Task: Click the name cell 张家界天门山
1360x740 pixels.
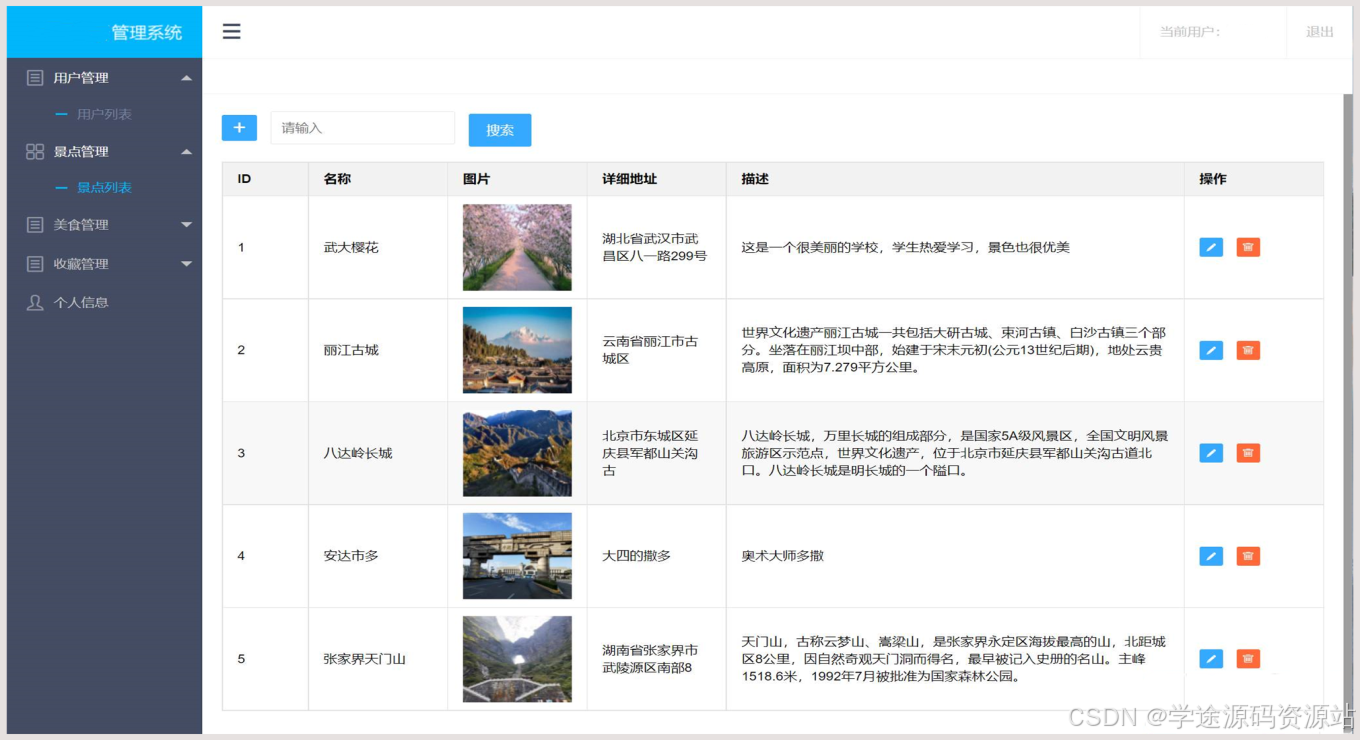Action: pos(365,659)
